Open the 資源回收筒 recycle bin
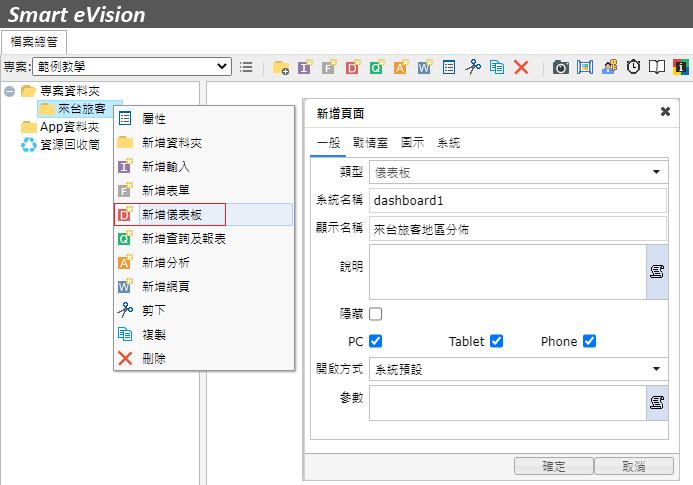This screenshot has width=693, height=485. [x=61, y=145]
